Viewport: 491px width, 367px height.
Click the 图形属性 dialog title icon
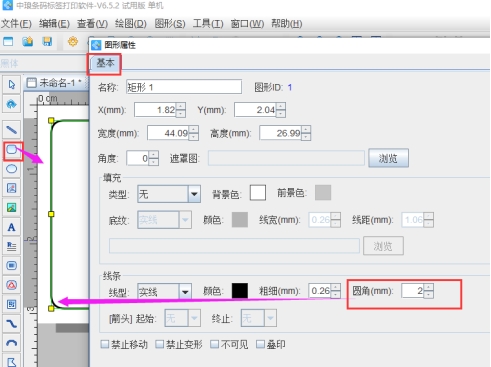click(96, 45)
